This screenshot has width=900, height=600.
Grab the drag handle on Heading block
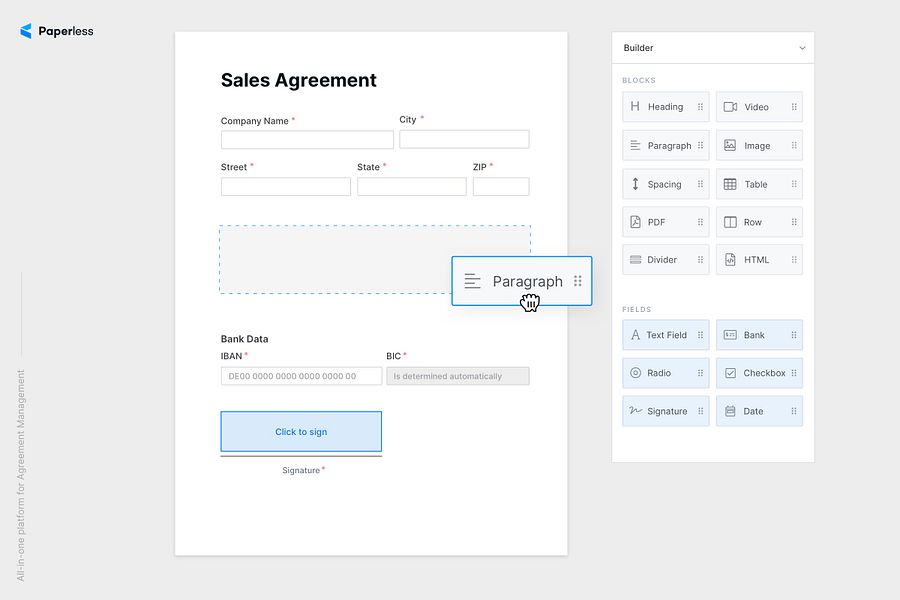[700, 107]
